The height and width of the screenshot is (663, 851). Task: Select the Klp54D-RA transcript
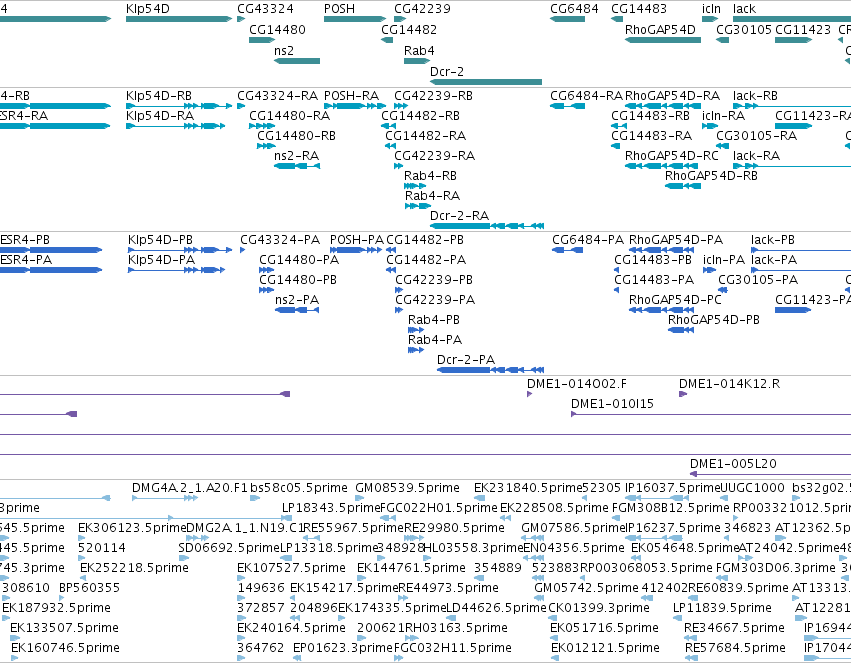coord(175,126)
